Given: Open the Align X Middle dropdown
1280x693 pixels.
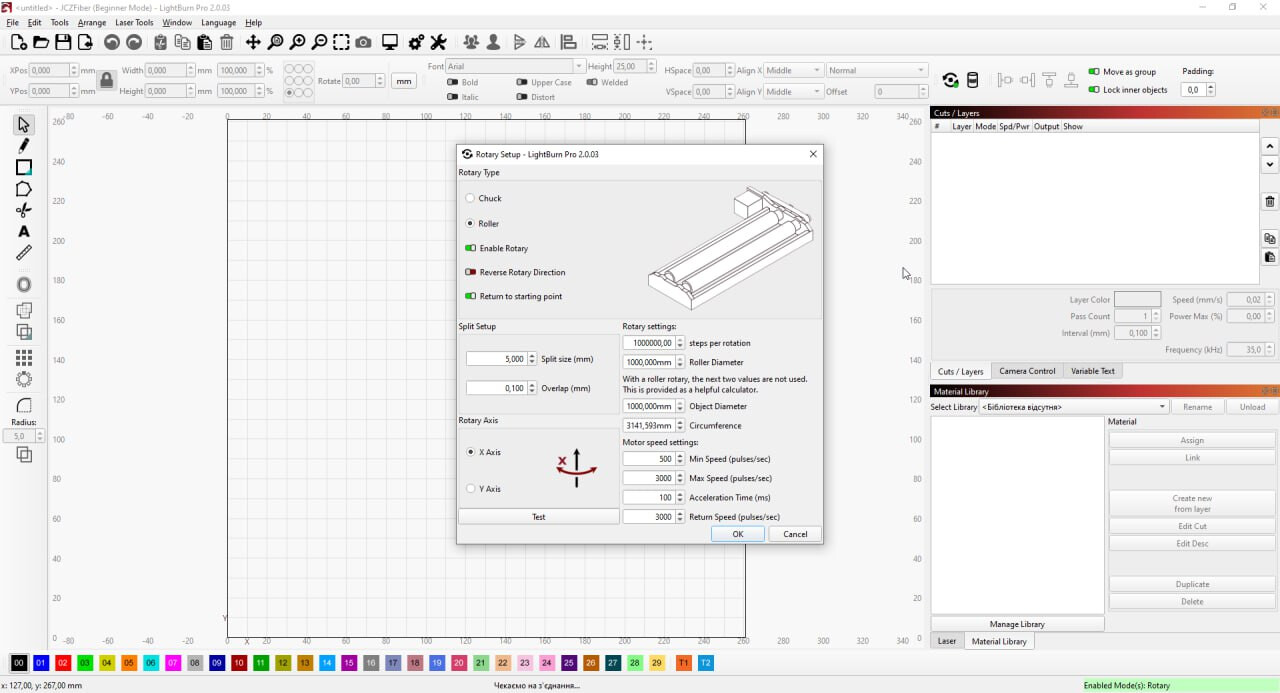Looking at the screenshot, I should click(794, 71).
